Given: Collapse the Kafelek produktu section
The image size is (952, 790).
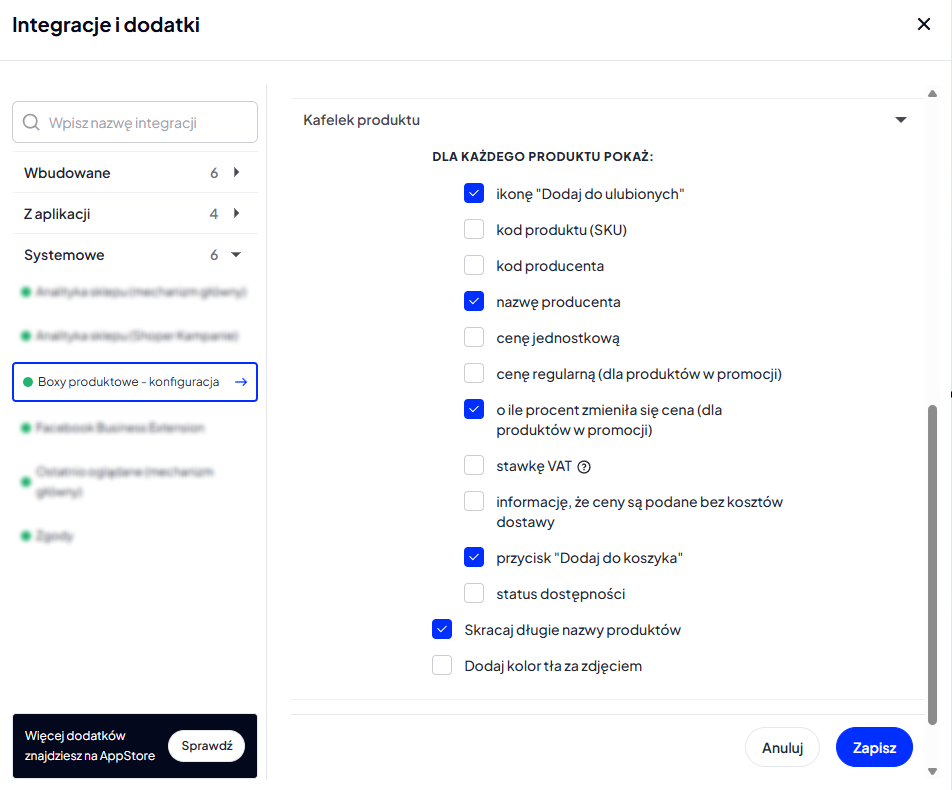Looking at the screenshot, I should [x=901, y=120].
